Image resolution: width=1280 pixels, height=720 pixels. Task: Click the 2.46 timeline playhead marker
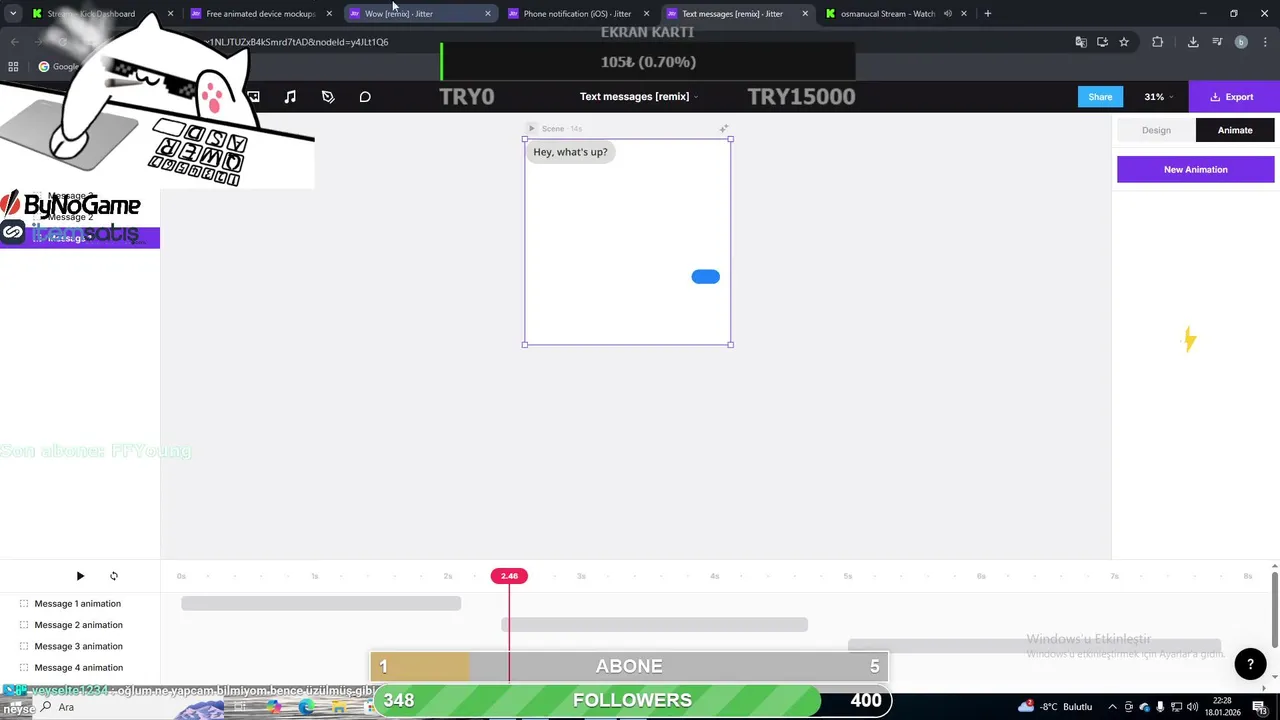(x=509, y=576)
